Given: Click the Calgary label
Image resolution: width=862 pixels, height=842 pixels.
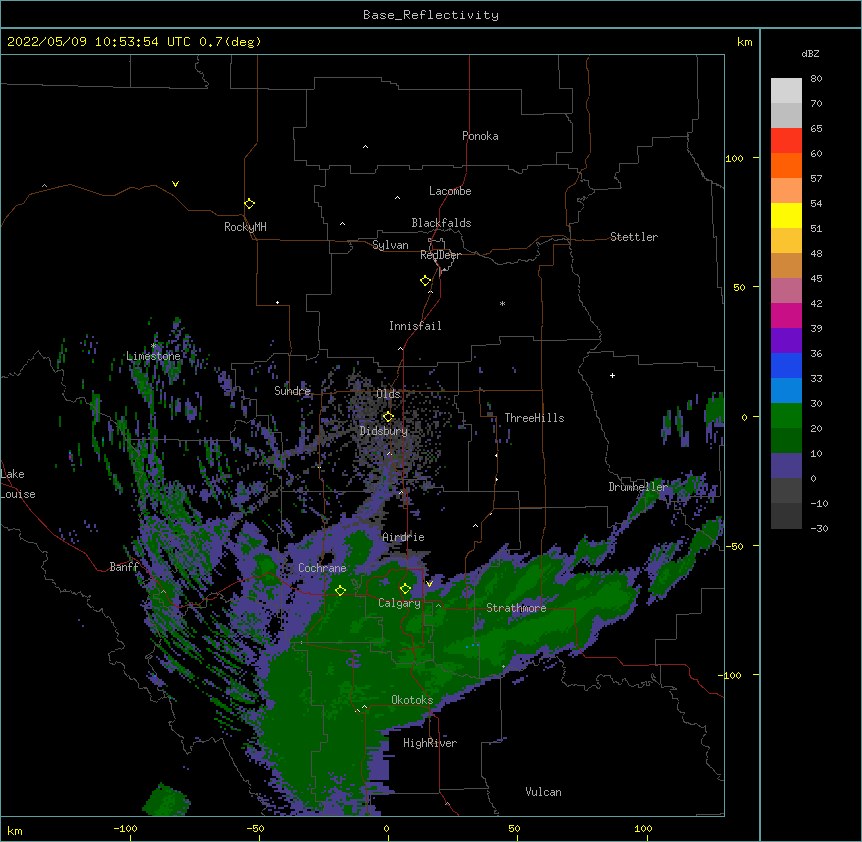Looking at the screenshot, I should click(x=399, y=603).
